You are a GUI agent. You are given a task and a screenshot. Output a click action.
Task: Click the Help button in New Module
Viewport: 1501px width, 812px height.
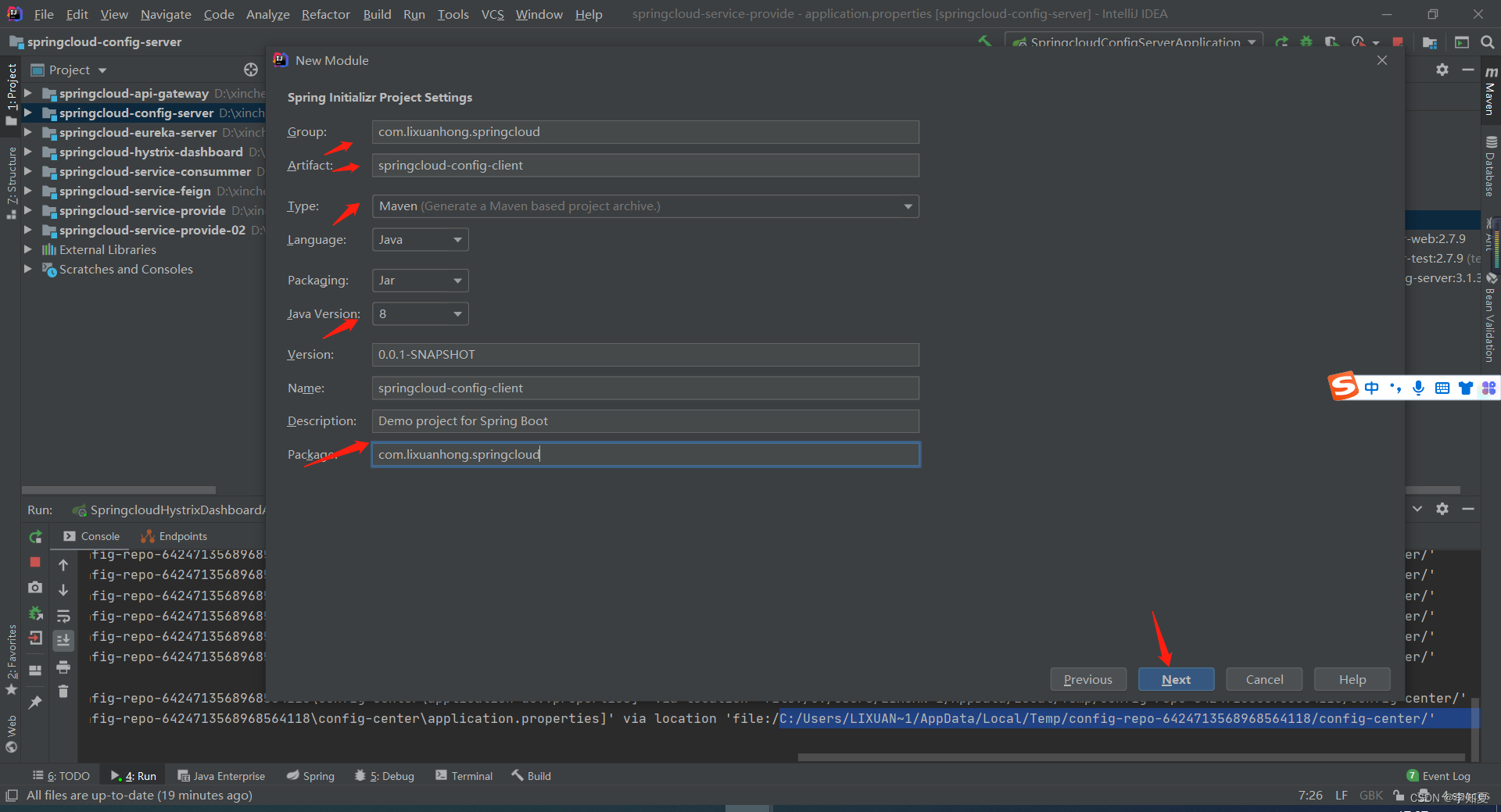(x=1352, y=679)
